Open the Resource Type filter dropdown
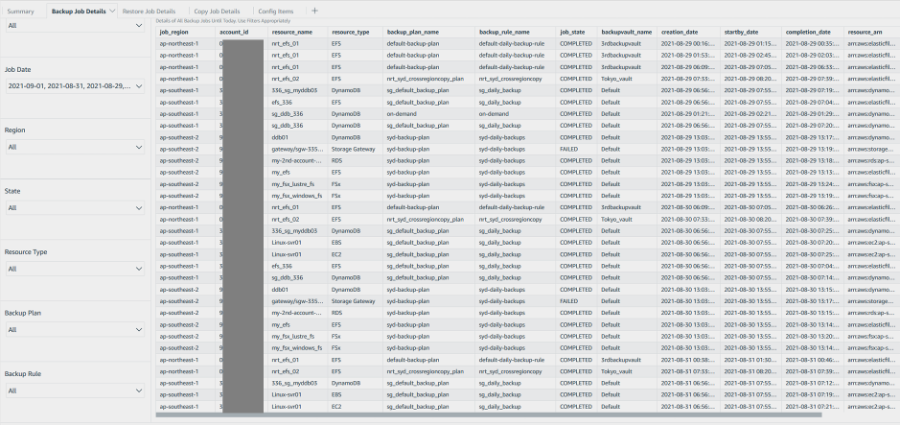This screenshot has width=902, height=427. pyautogui.click(x=74, y=269)
